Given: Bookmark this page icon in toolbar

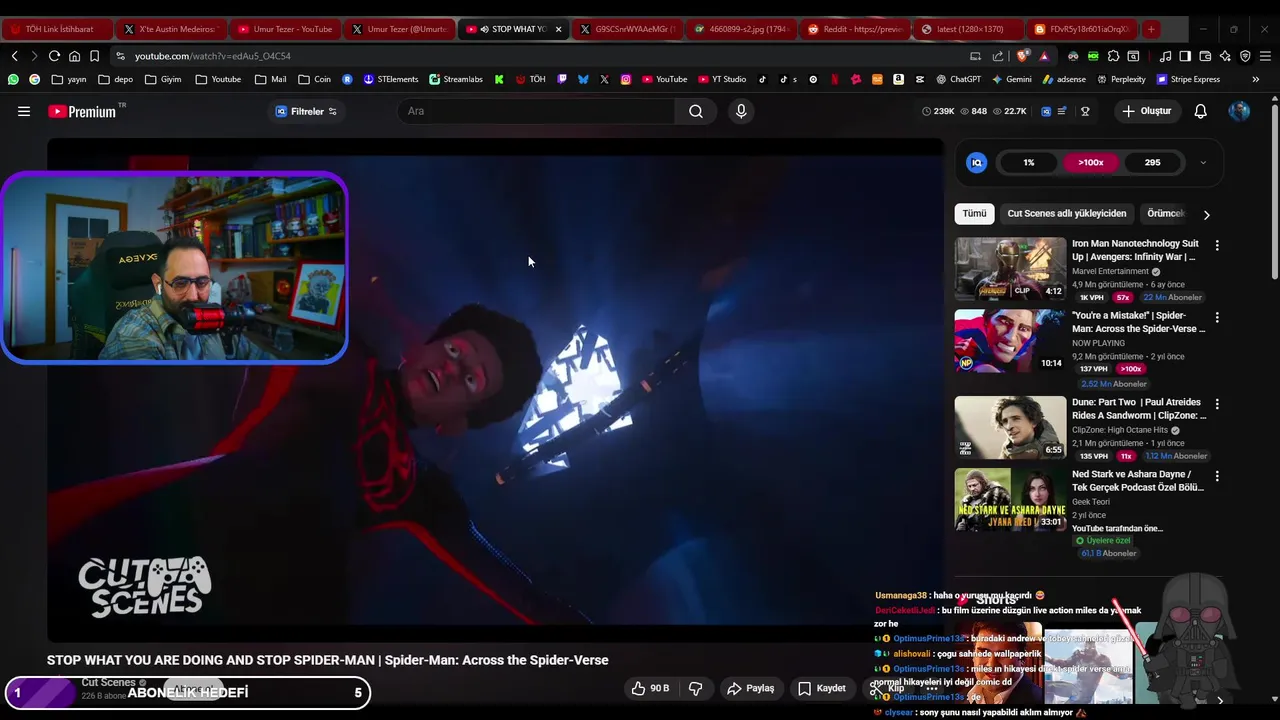Looking at the screenshot, I should point(94,56).
